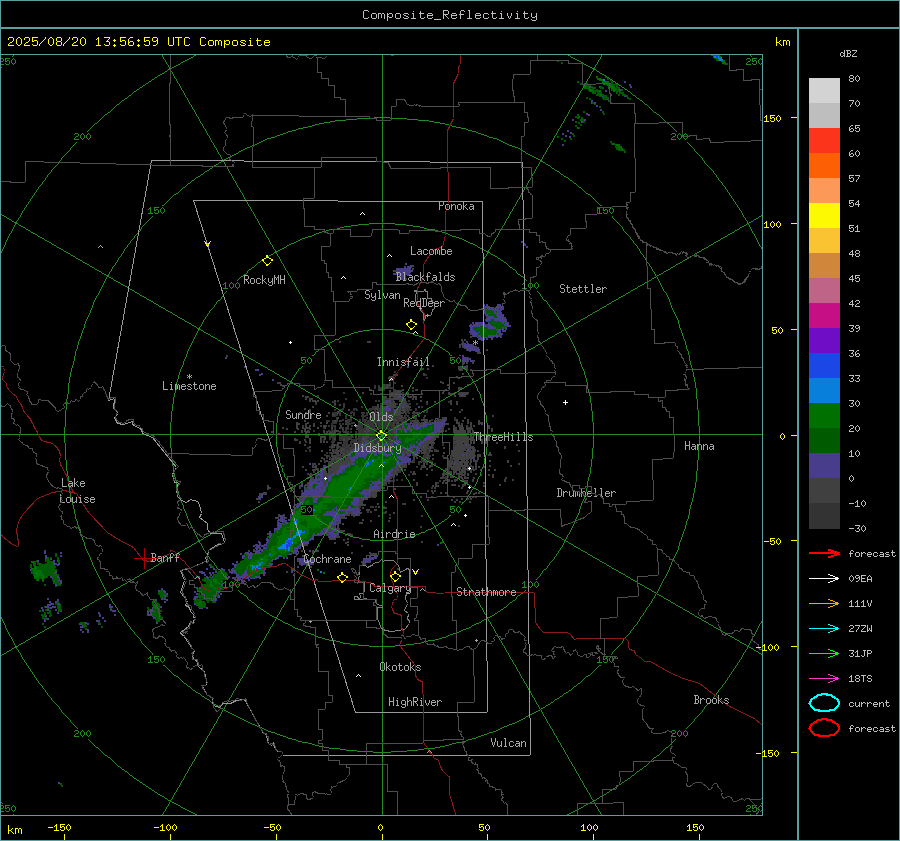Select the yellow diamond marker below RedDeer
This screenshot has width=900, height=841.
coord(411,325)
